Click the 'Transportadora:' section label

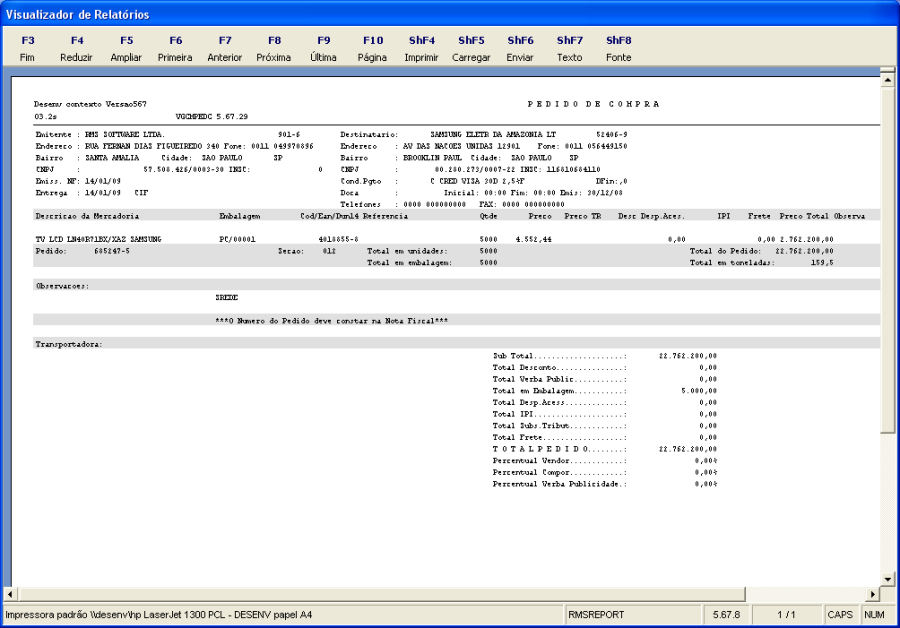click(69, 344)
